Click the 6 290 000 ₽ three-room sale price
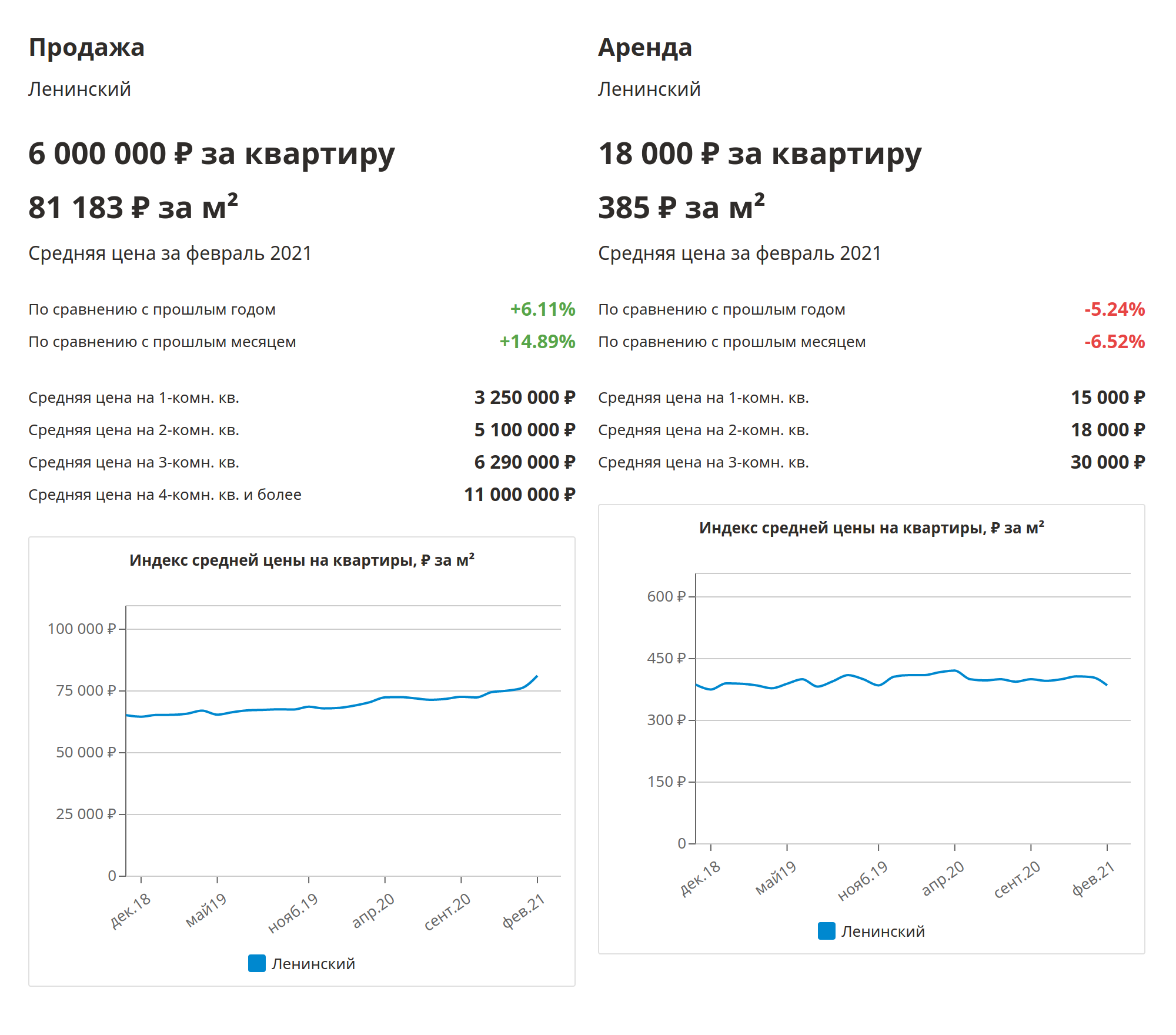The width and height of the screenshot is (1176, 1035). tap(524, 462)
